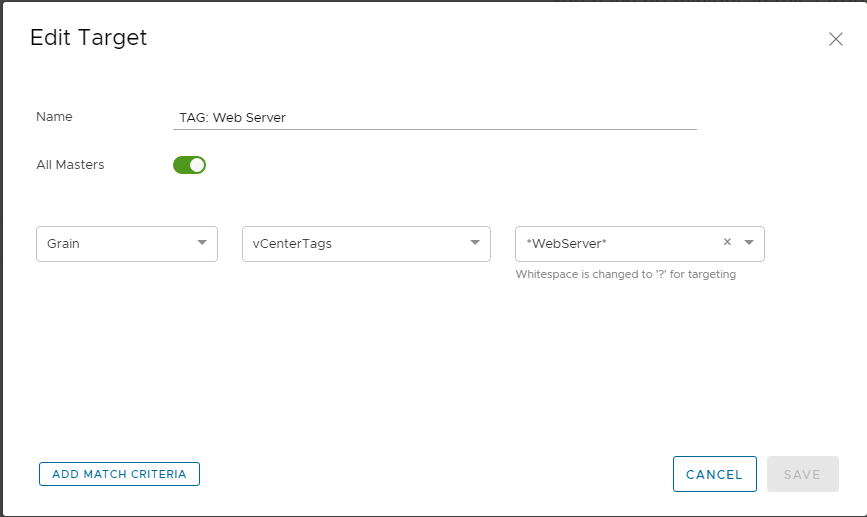Click the down arrow beside *WebServer* value
The width and height of the screenshot is (867, 517).
[x=749, y=243]
